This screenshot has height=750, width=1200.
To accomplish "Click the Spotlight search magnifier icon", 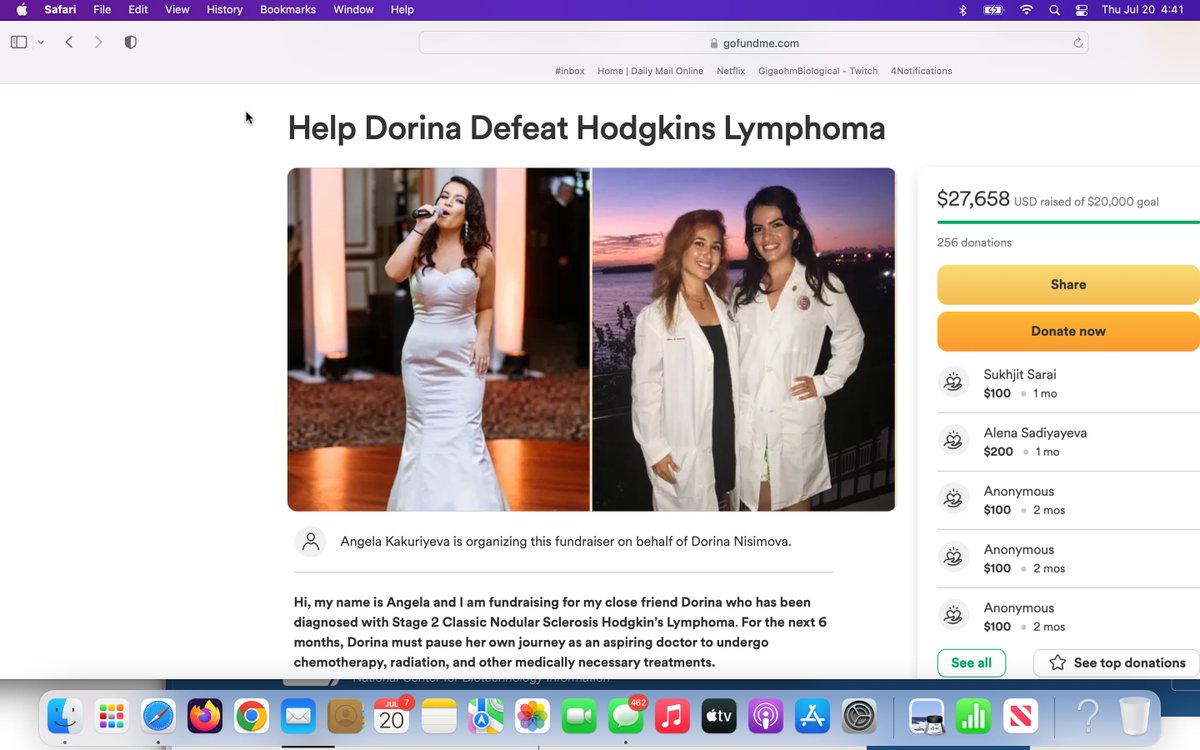I will coord(1054,10).
